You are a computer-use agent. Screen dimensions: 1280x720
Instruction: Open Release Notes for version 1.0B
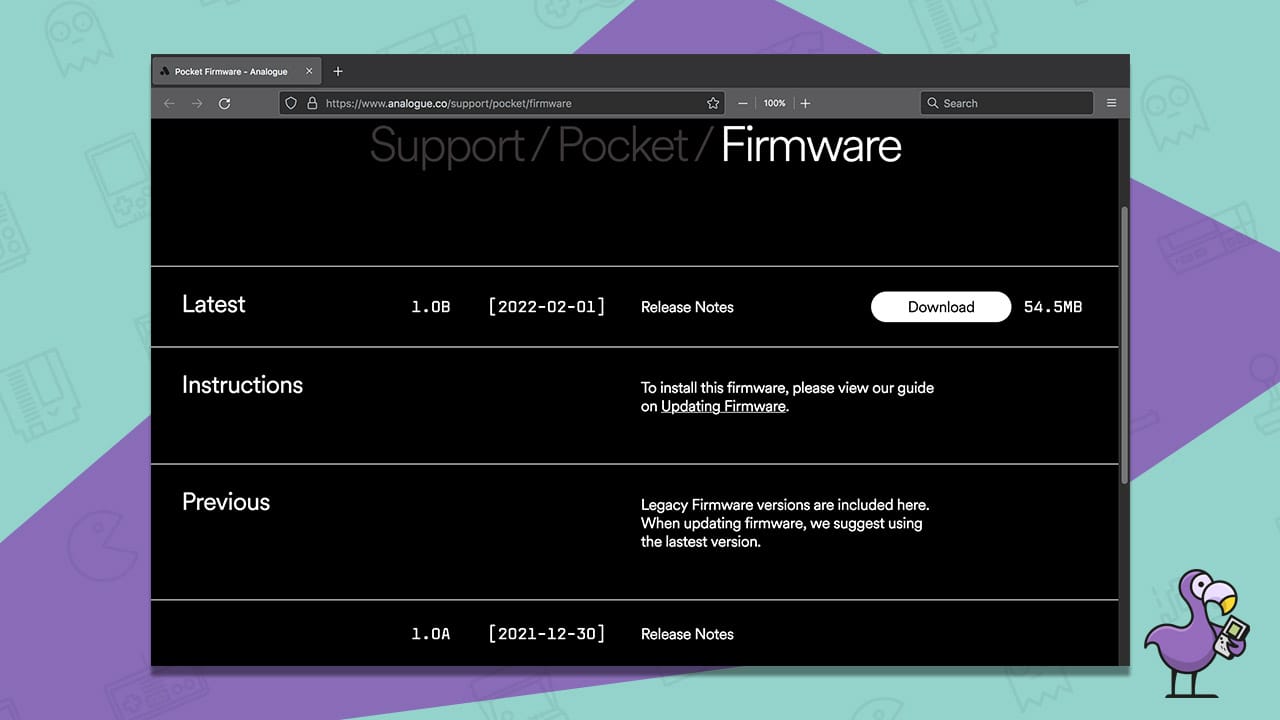point(687,308)
